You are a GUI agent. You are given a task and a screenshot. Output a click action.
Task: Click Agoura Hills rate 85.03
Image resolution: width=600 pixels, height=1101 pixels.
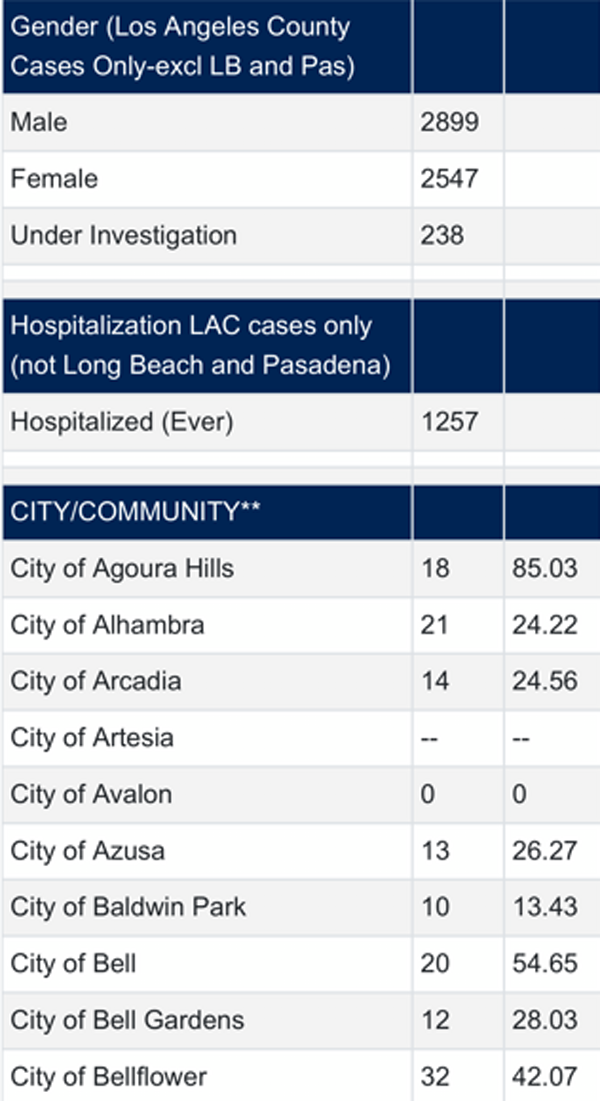click(545, 568)
